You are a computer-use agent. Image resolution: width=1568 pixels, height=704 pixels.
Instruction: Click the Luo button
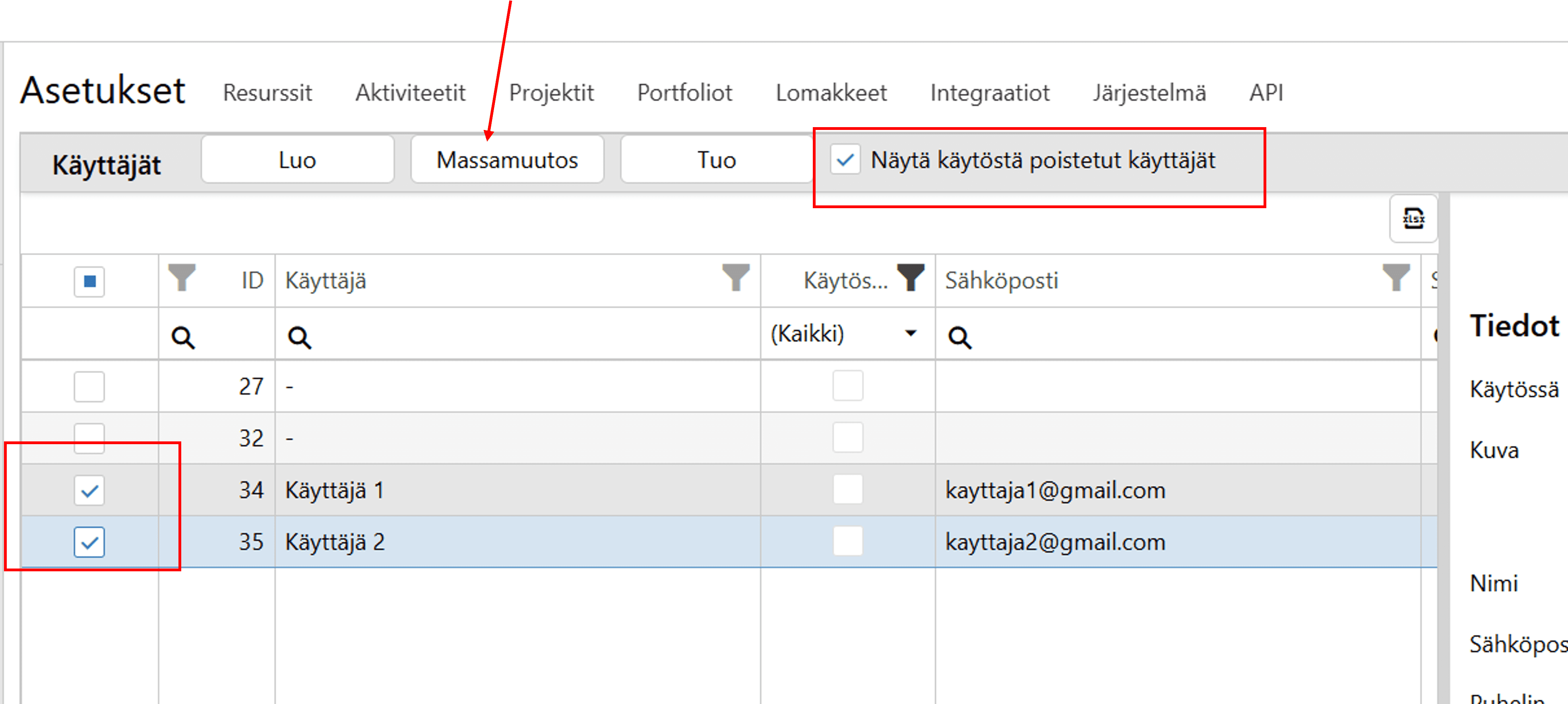298,160
